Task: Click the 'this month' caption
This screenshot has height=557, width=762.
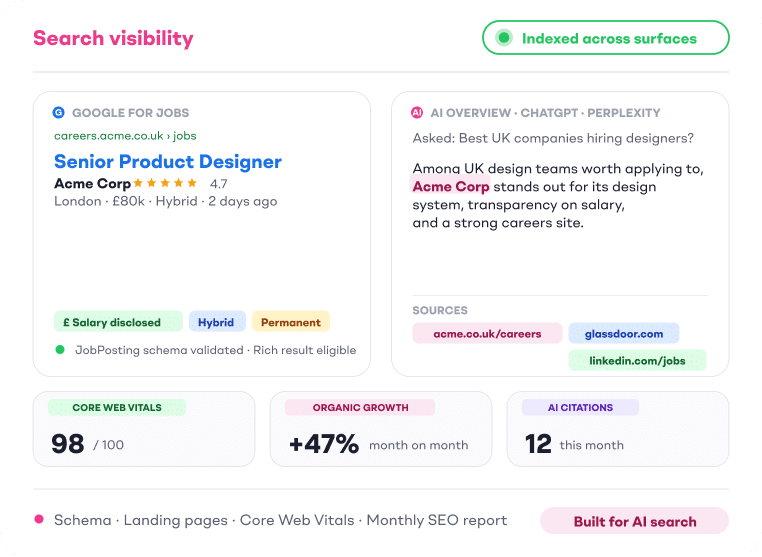Action: point(591,445)
